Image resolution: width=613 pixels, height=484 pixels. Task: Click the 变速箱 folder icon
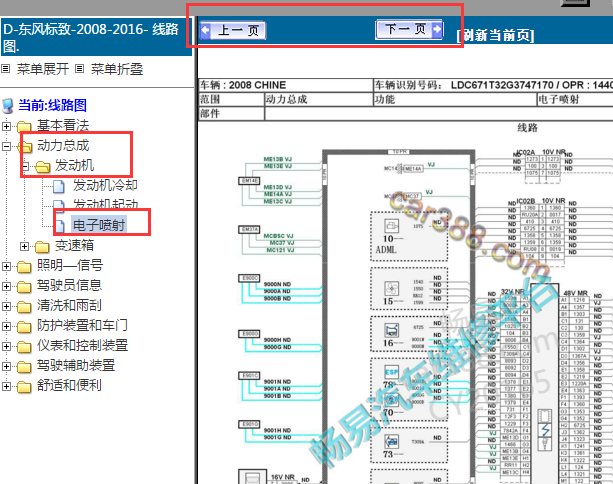pyautogui.click(x=42, y=247)
